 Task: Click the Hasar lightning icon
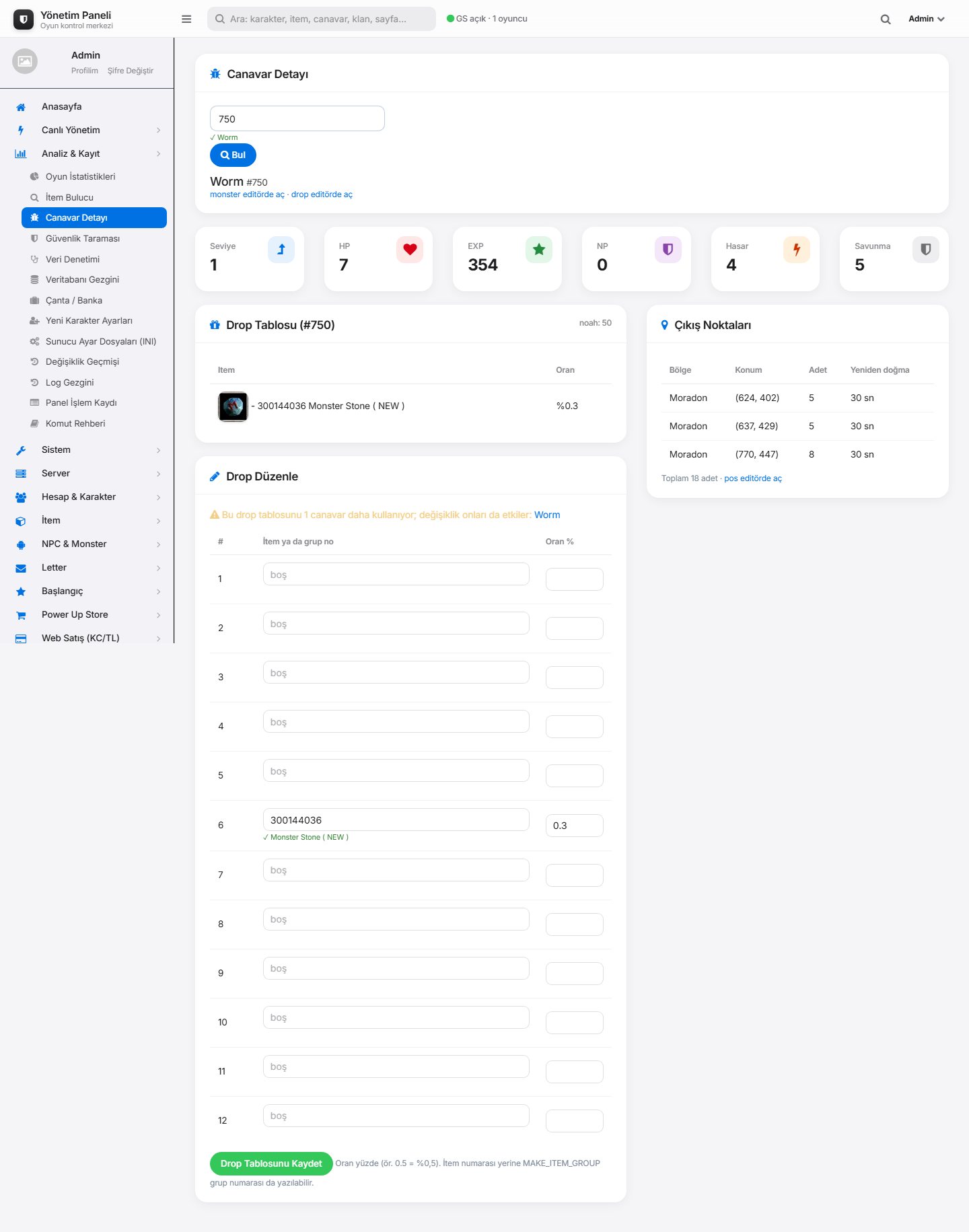pos(797,250)
